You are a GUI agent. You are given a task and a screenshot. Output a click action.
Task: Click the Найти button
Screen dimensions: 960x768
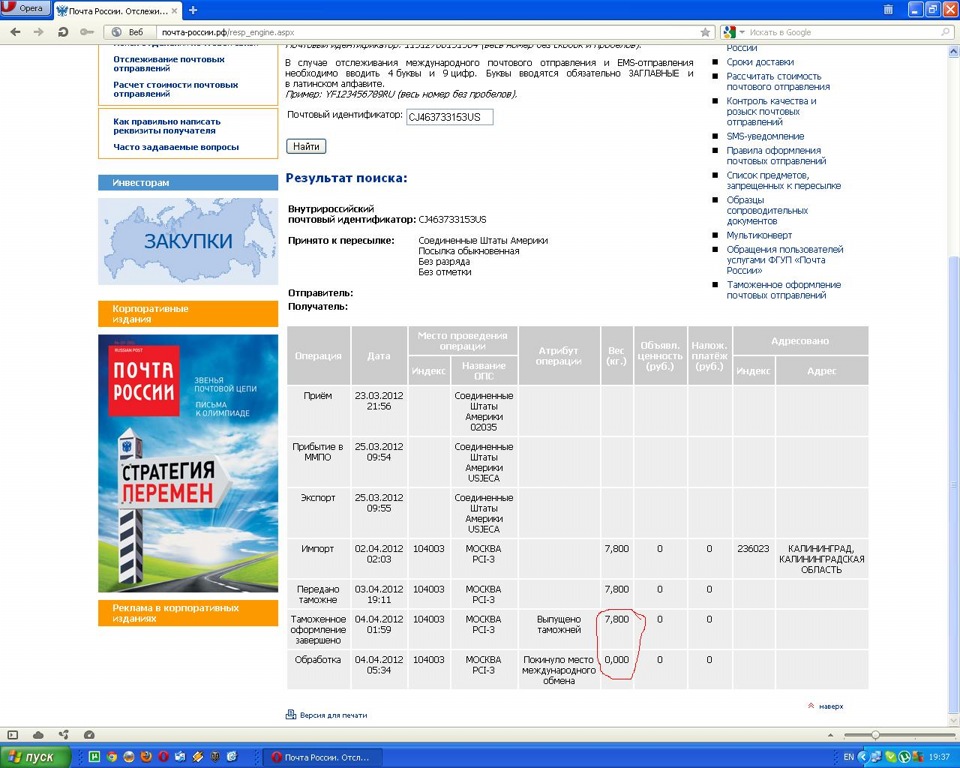pyautogui.click(x=306, y=146)
